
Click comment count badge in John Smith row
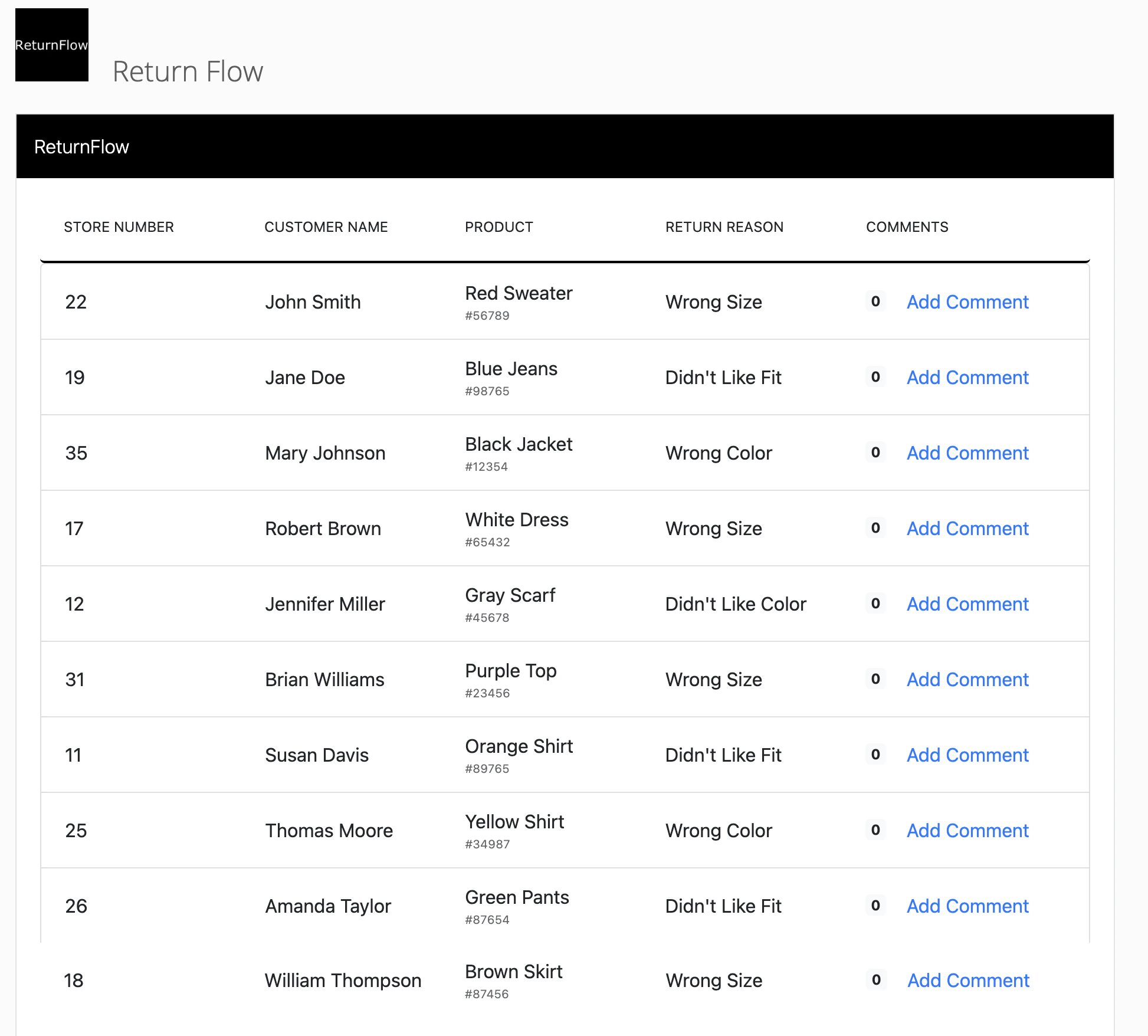(875, 301)
